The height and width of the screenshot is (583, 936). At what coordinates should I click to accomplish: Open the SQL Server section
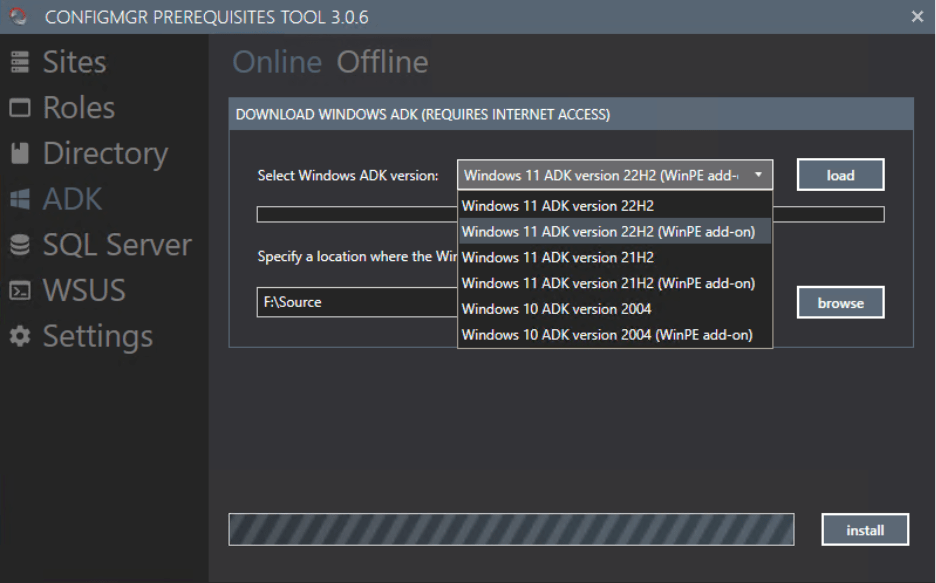pyautogui.click(x=18, y=244)
